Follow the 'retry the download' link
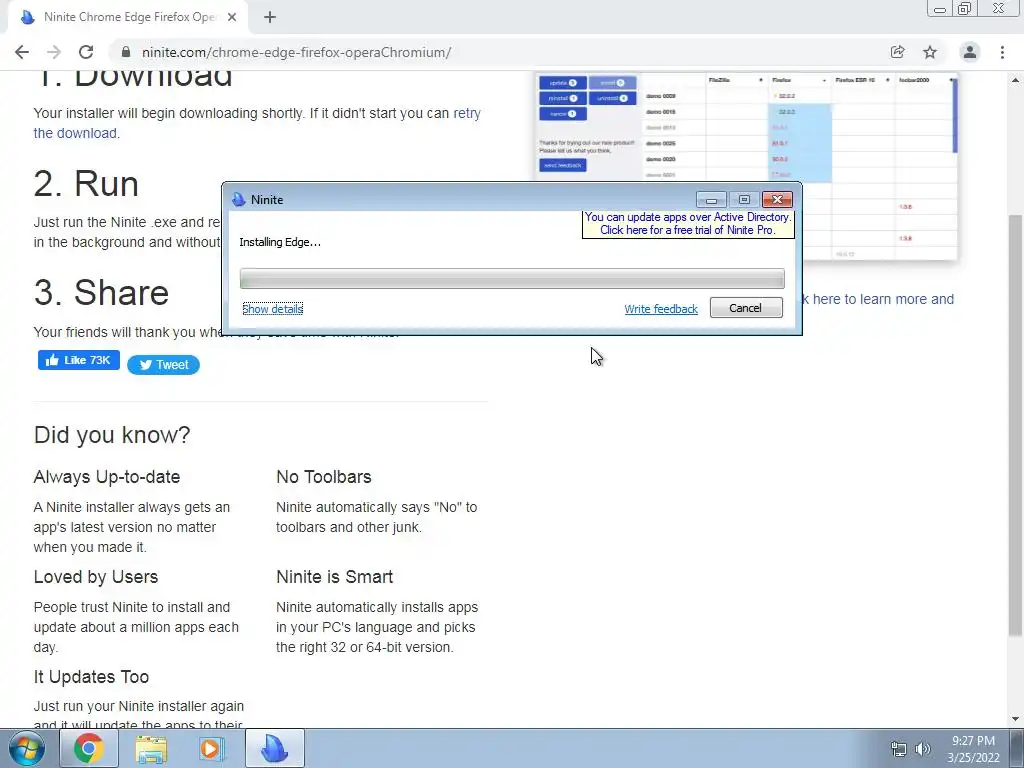 pyautogui.click(x=257, y=123)
